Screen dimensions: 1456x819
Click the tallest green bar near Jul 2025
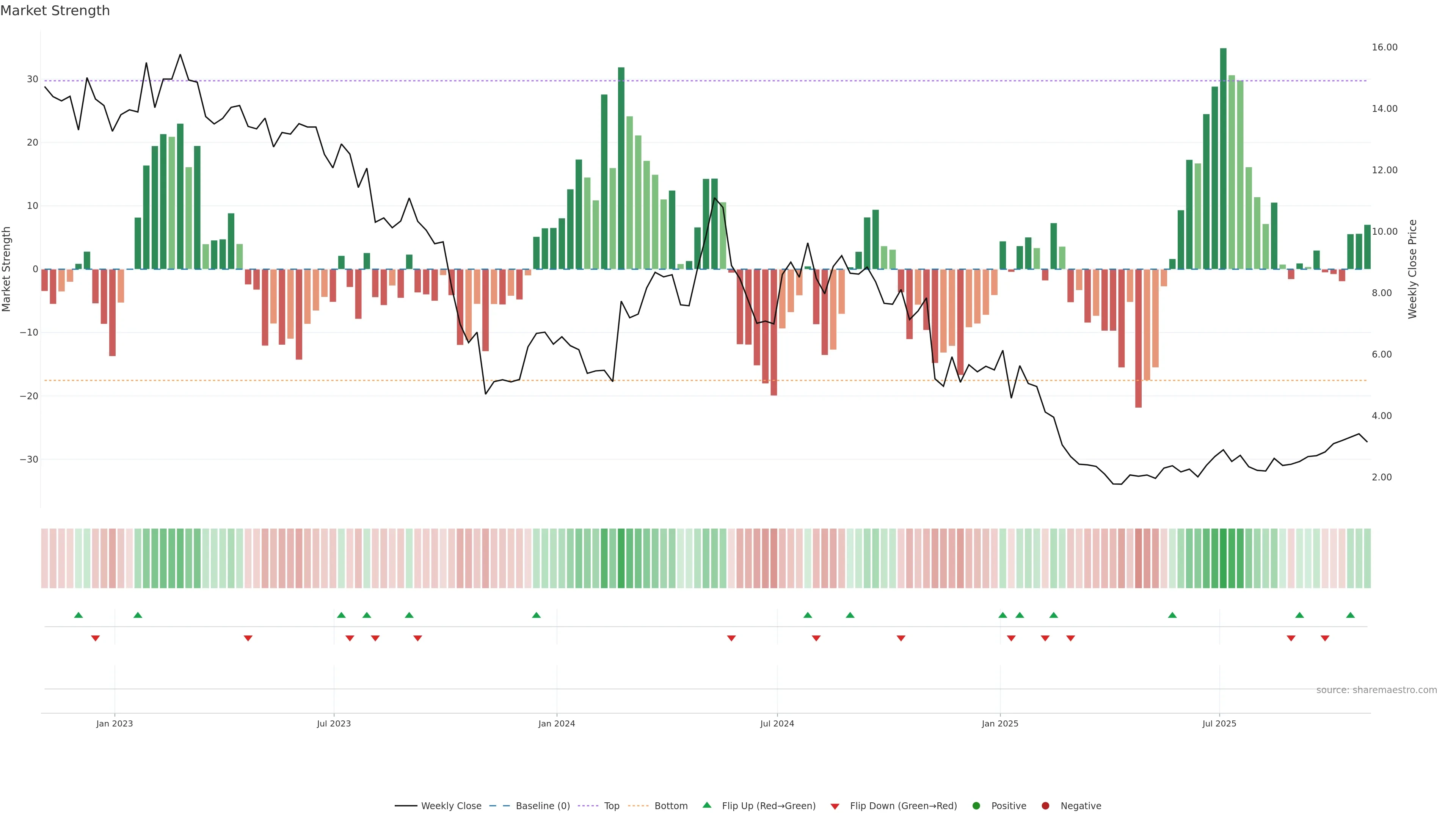(1223, 158)
